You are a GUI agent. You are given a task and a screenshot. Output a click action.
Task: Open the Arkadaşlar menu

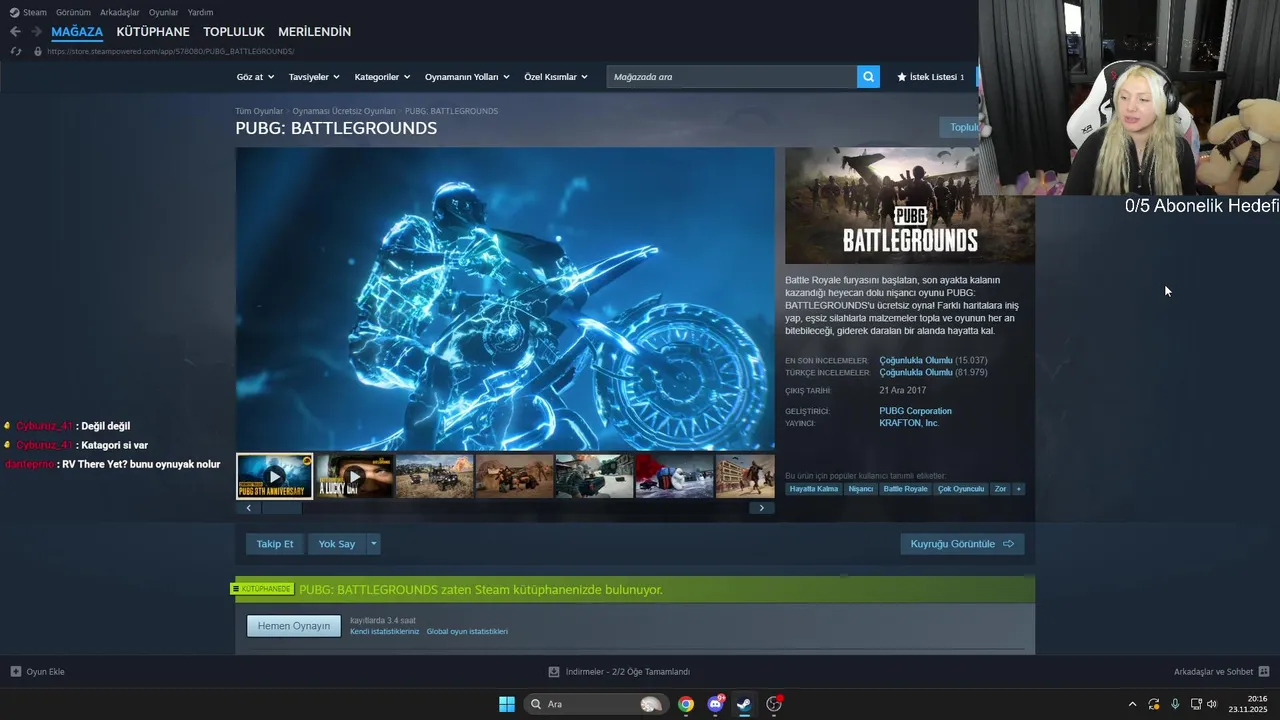(x=120, y=13)
